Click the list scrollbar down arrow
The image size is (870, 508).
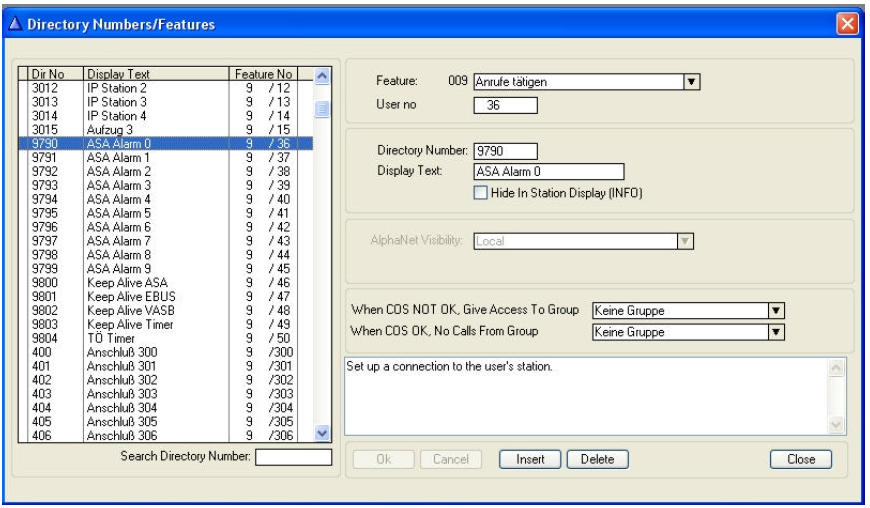pyautogui.click(x=322, y=433)
